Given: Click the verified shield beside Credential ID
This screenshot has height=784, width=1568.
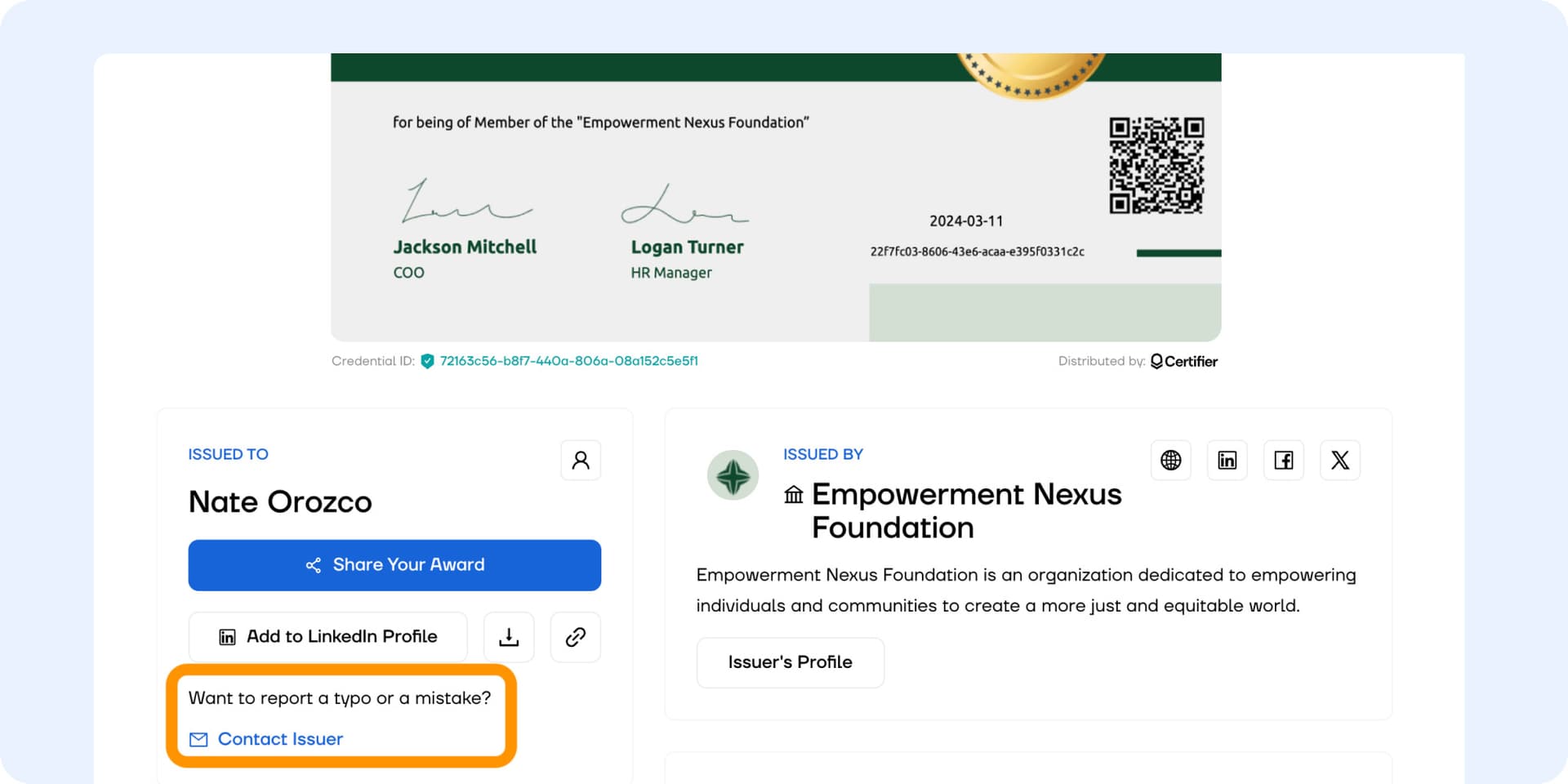Looking at the screenshot, I should tap(427, 361).
